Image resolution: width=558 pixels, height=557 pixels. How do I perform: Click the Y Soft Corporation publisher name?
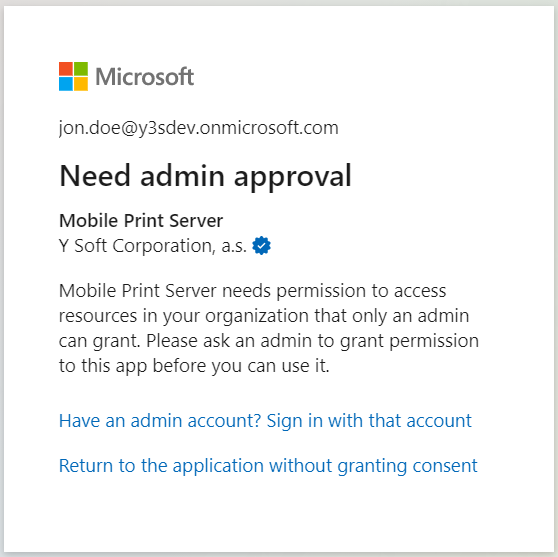(x=137, y=246)
